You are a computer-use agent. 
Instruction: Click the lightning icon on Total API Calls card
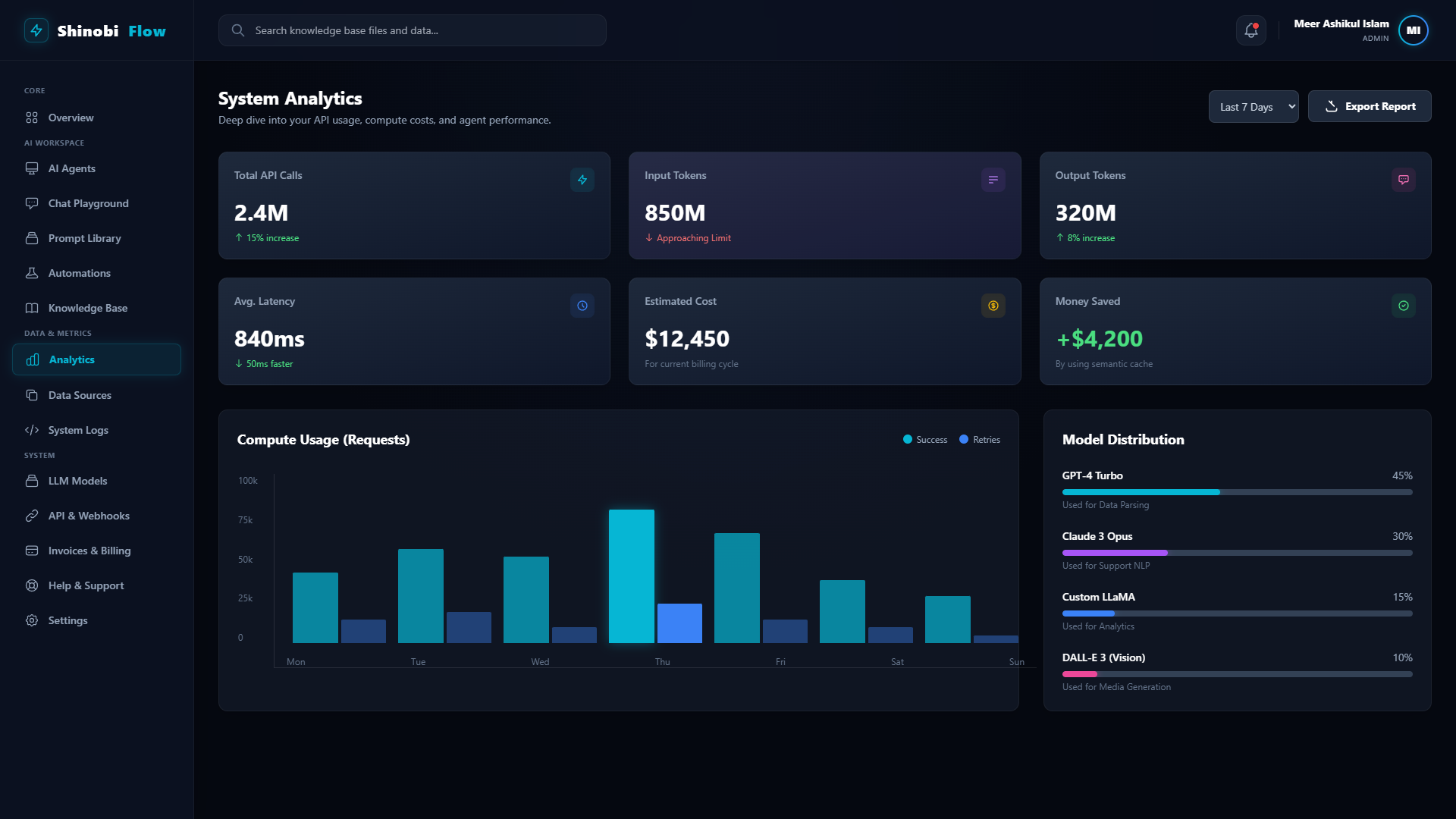point(582,180)
